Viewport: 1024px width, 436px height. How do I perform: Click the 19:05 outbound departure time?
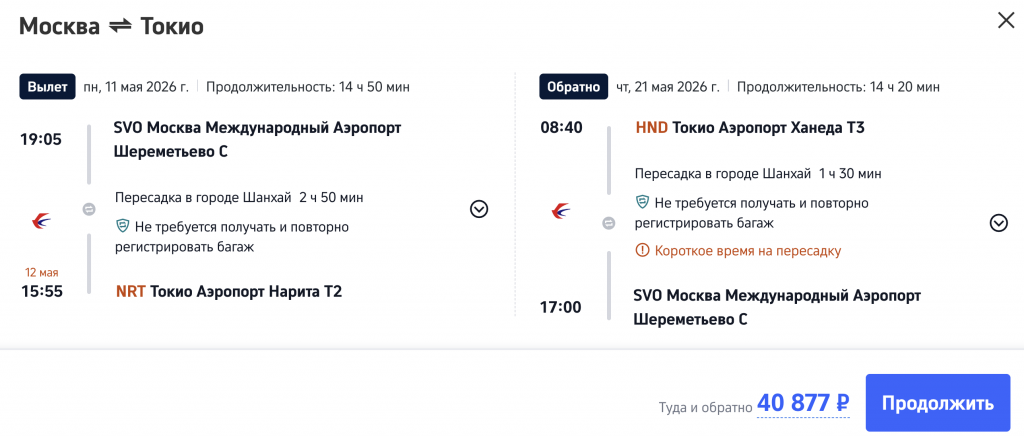tap(41, 139)
